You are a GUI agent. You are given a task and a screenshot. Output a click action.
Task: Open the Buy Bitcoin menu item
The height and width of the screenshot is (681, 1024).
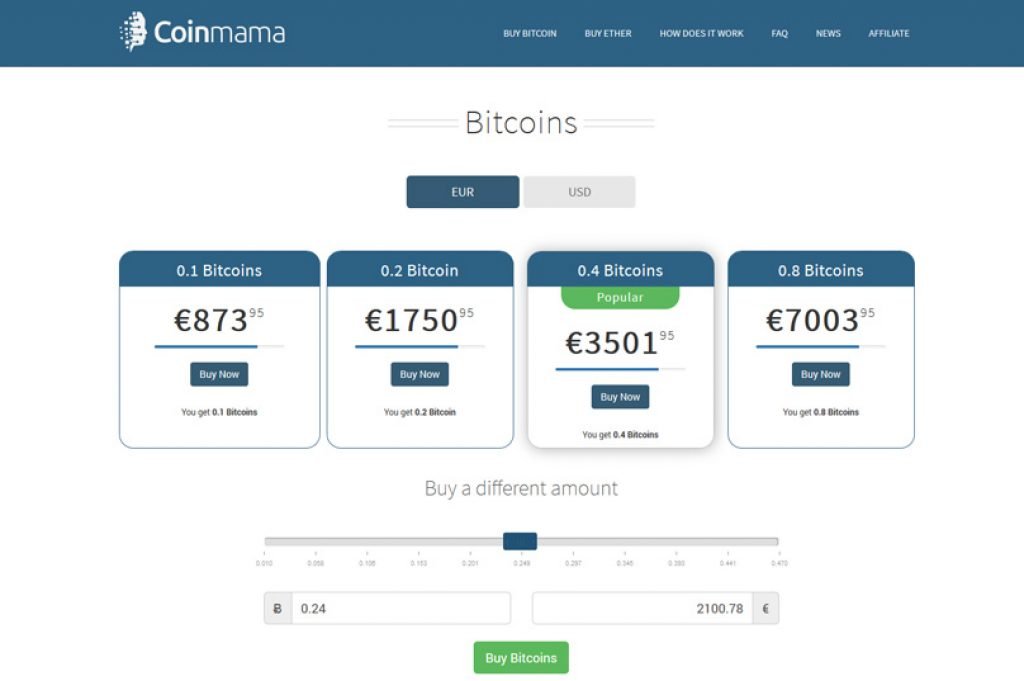tap(530, 33)
